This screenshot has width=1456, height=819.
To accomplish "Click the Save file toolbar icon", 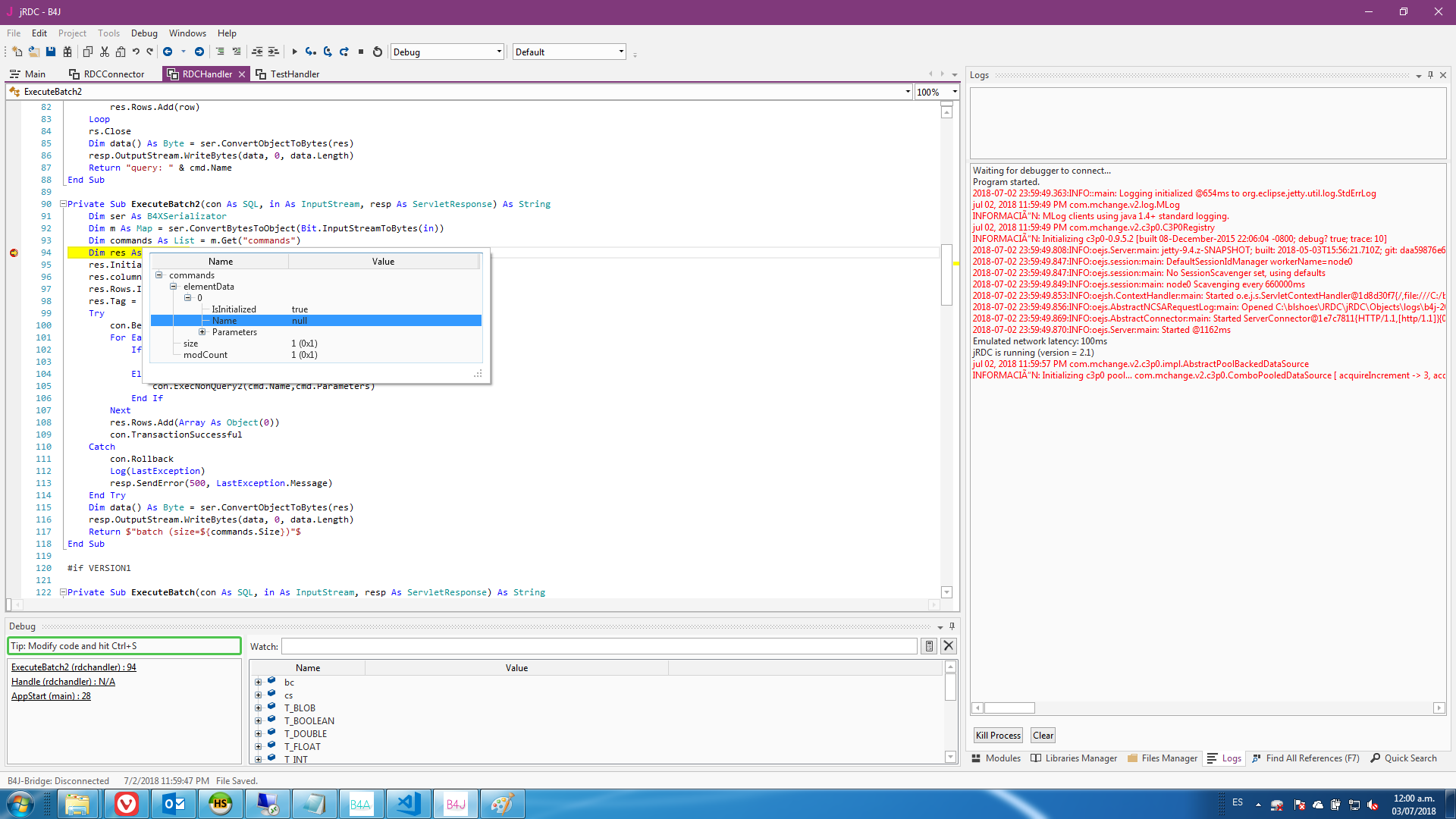I will (x=51, y=52).
